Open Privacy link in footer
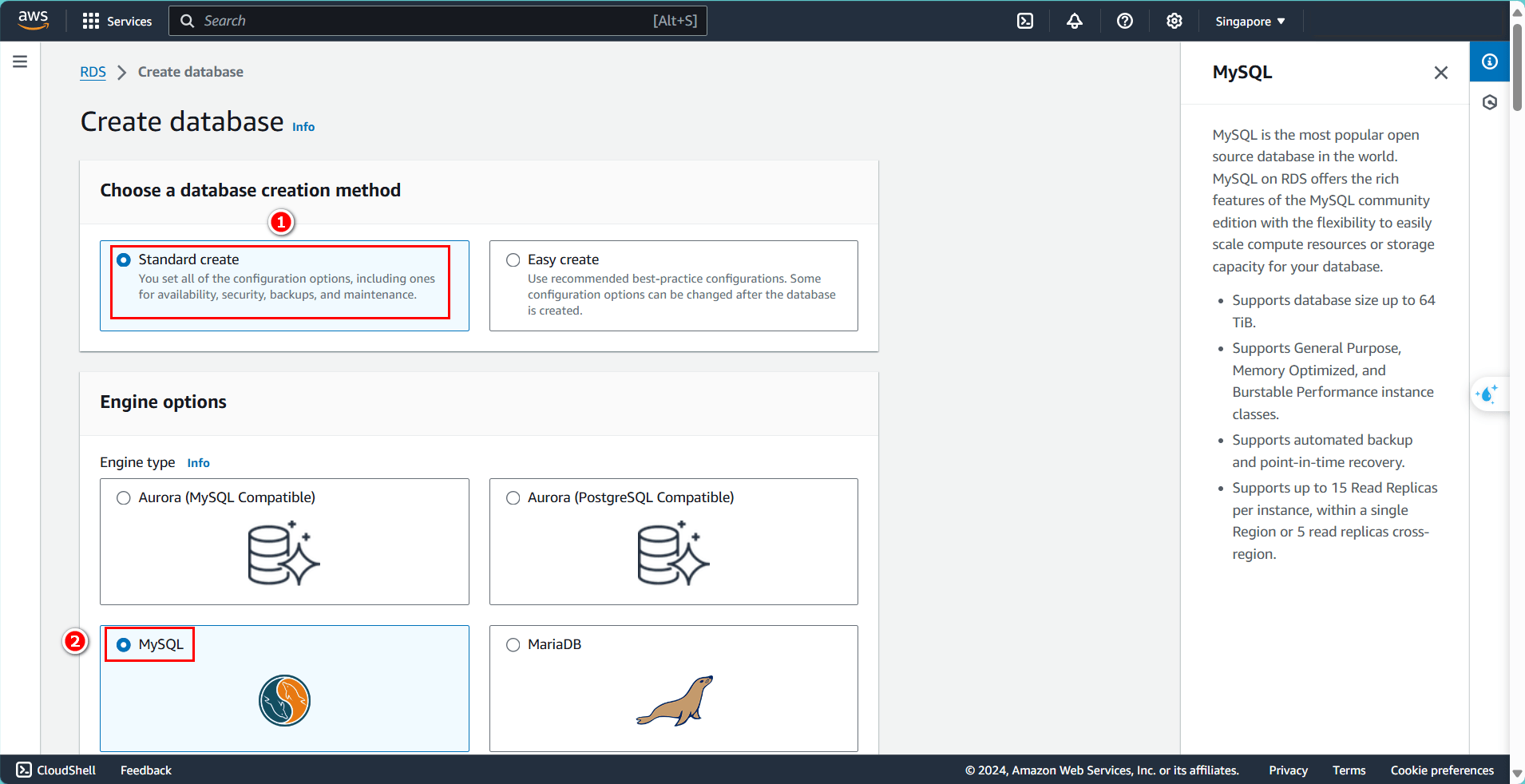The width and height of the screenshot is (1525, 784). [1288, 770]
